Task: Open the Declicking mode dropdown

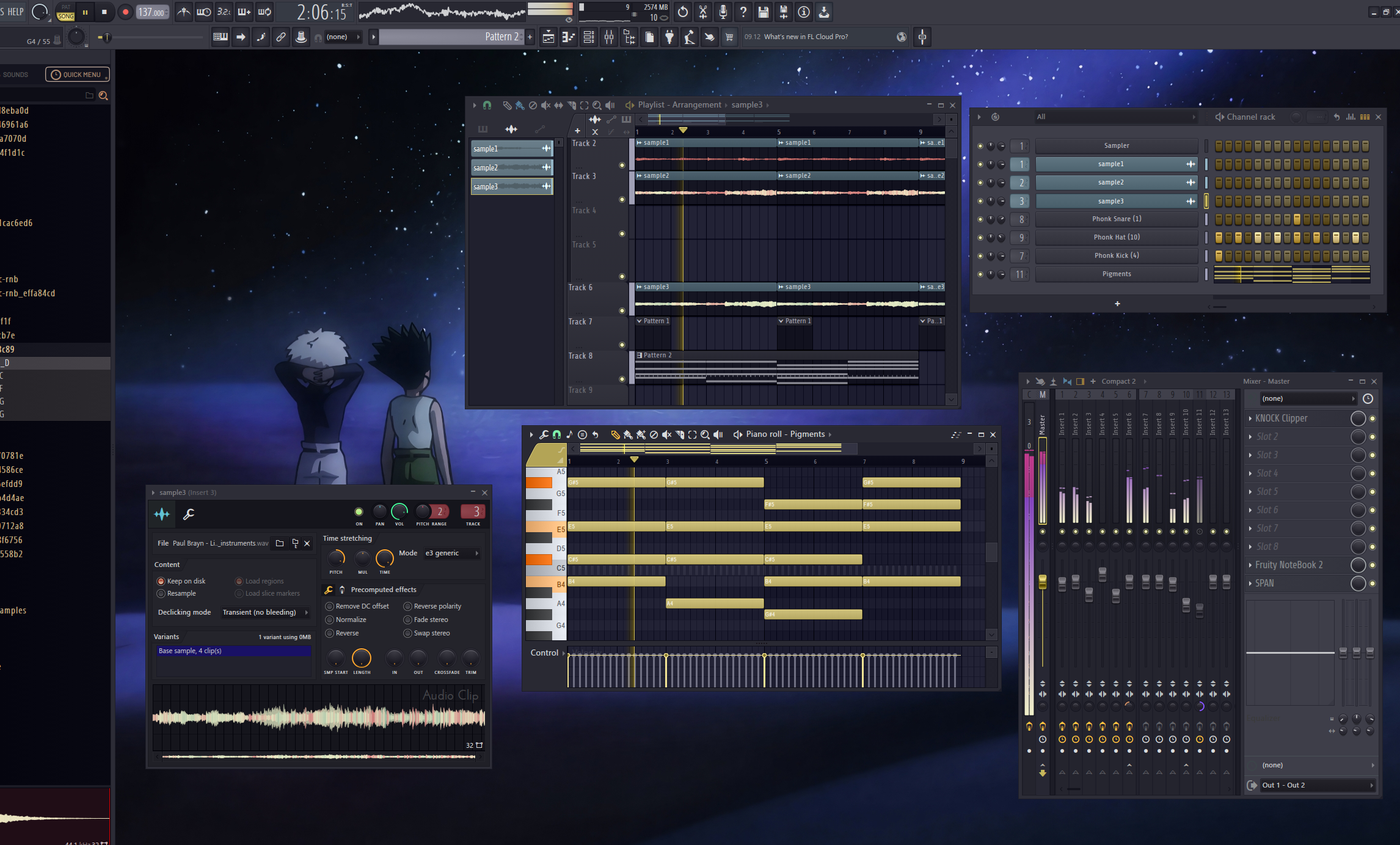Action: tap(264, 612)
